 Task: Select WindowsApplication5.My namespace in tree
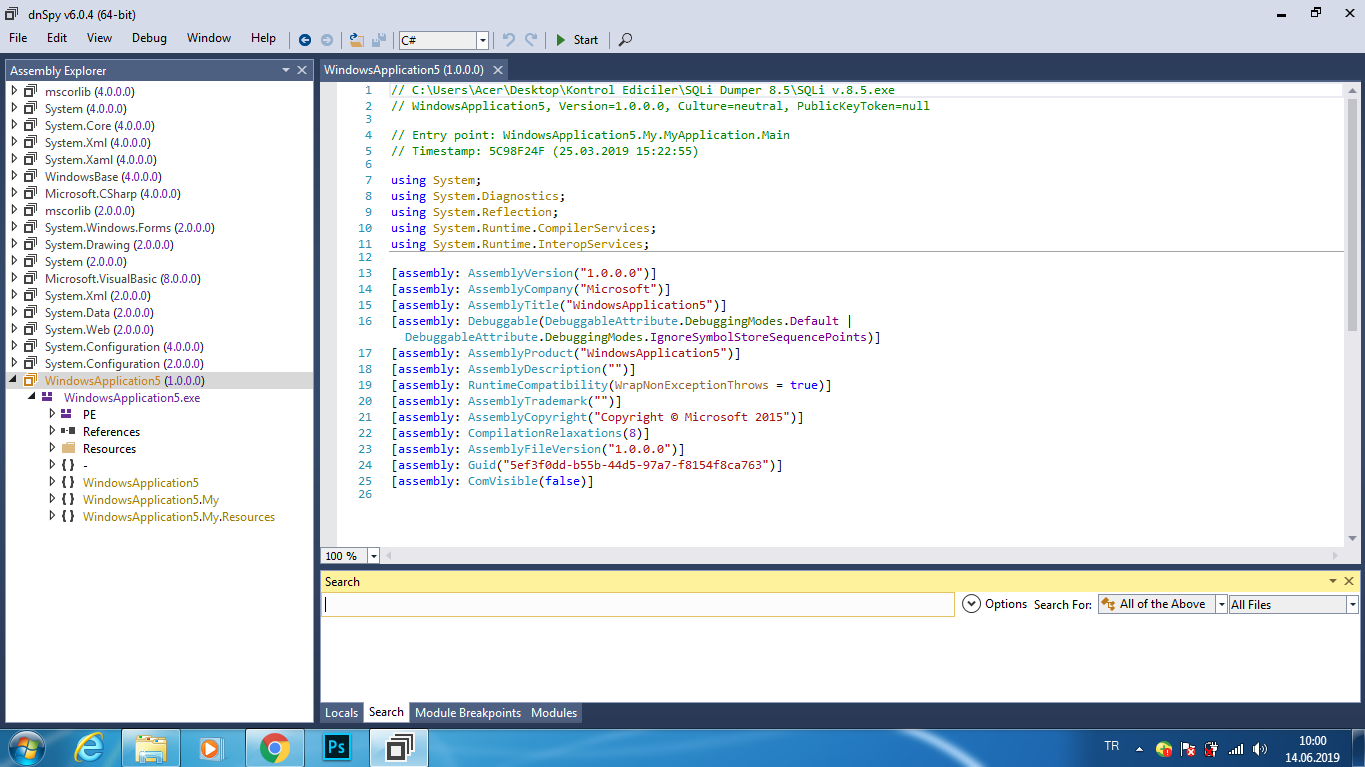click(150, 500)
